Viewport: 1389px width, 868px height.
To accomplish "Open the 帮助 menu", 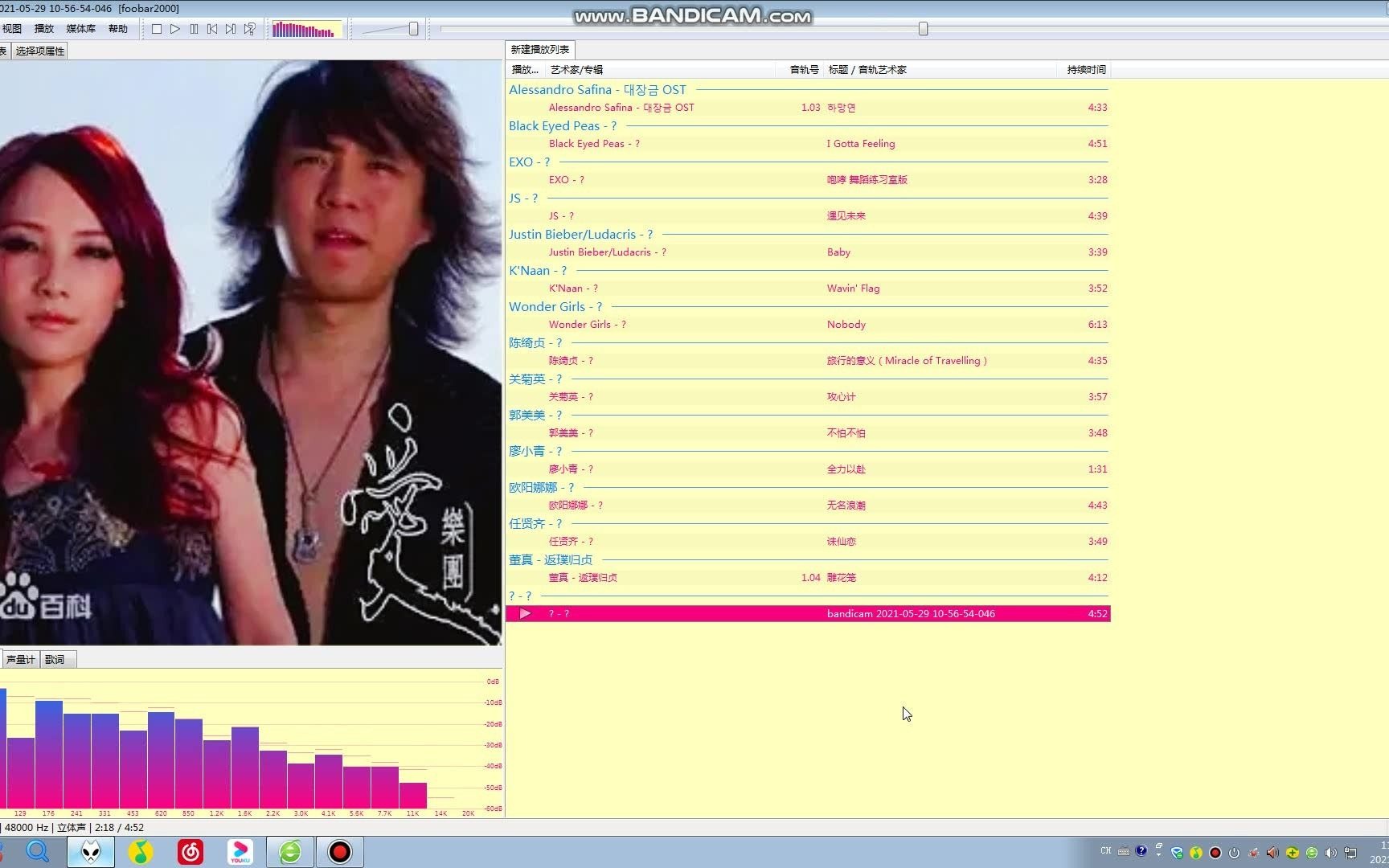I will click(x=118, y=29).
